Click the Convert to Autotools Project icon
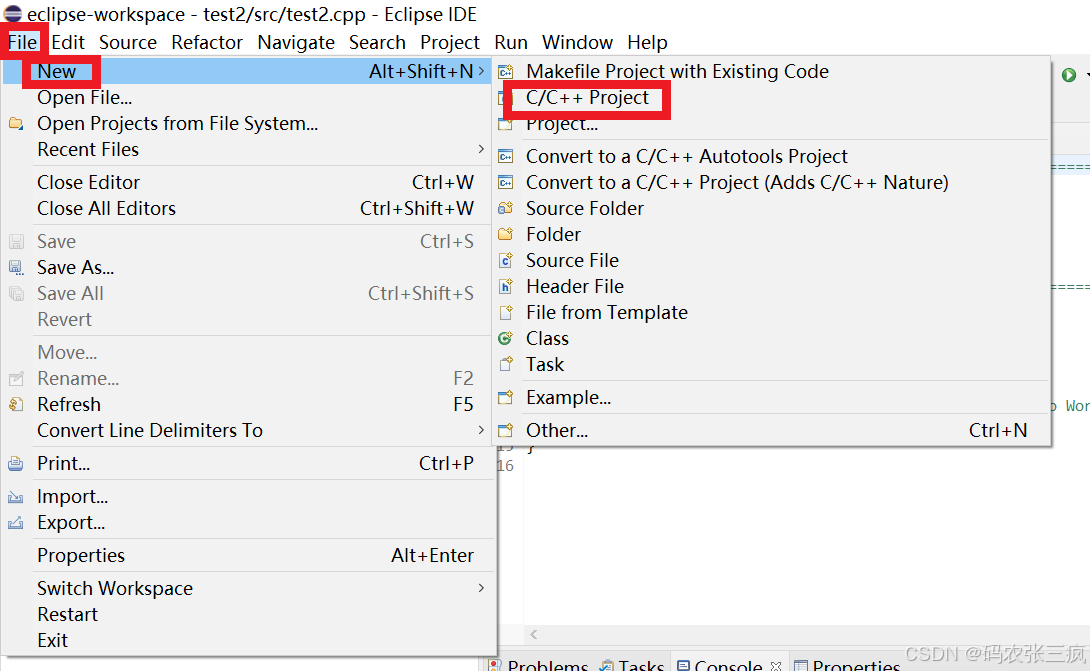 click(x=506, y=156)
